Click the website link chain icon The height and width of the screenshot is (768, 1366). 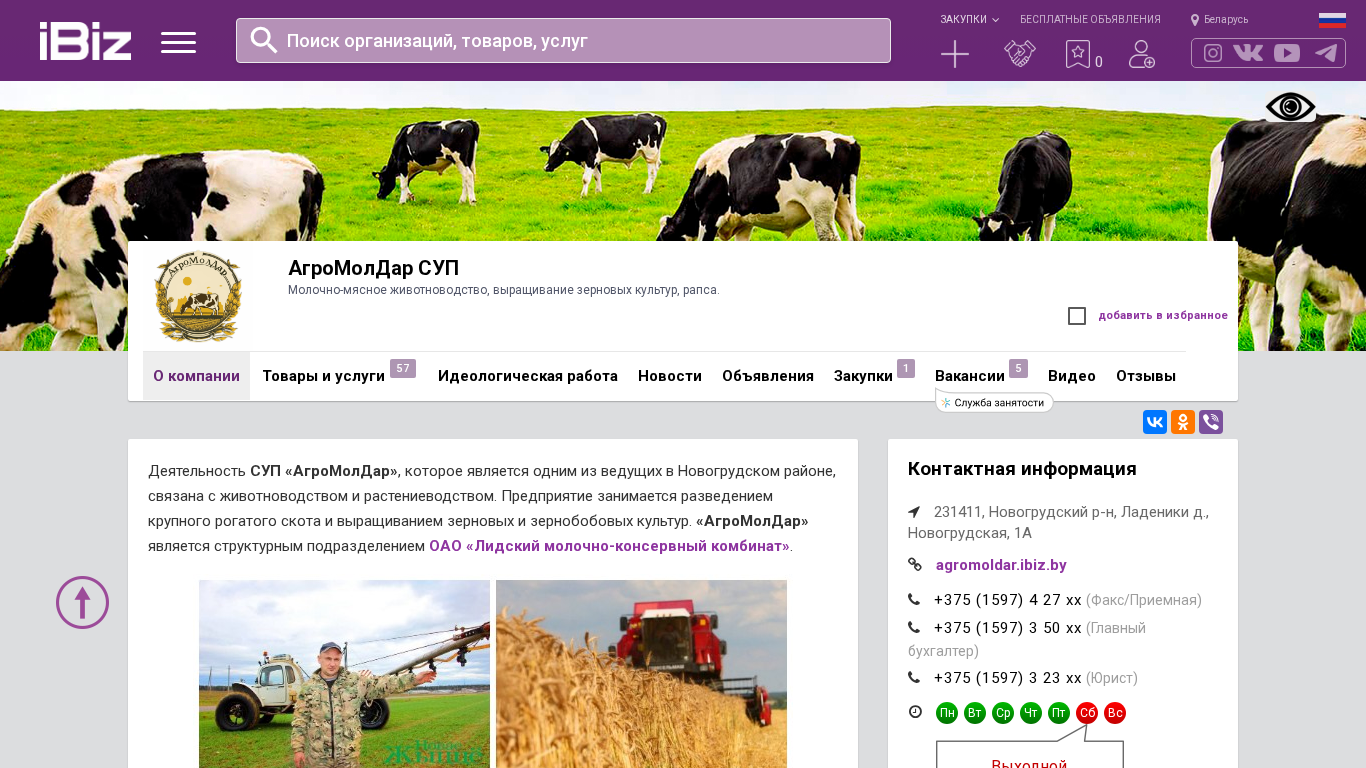[x=915, y=565]
